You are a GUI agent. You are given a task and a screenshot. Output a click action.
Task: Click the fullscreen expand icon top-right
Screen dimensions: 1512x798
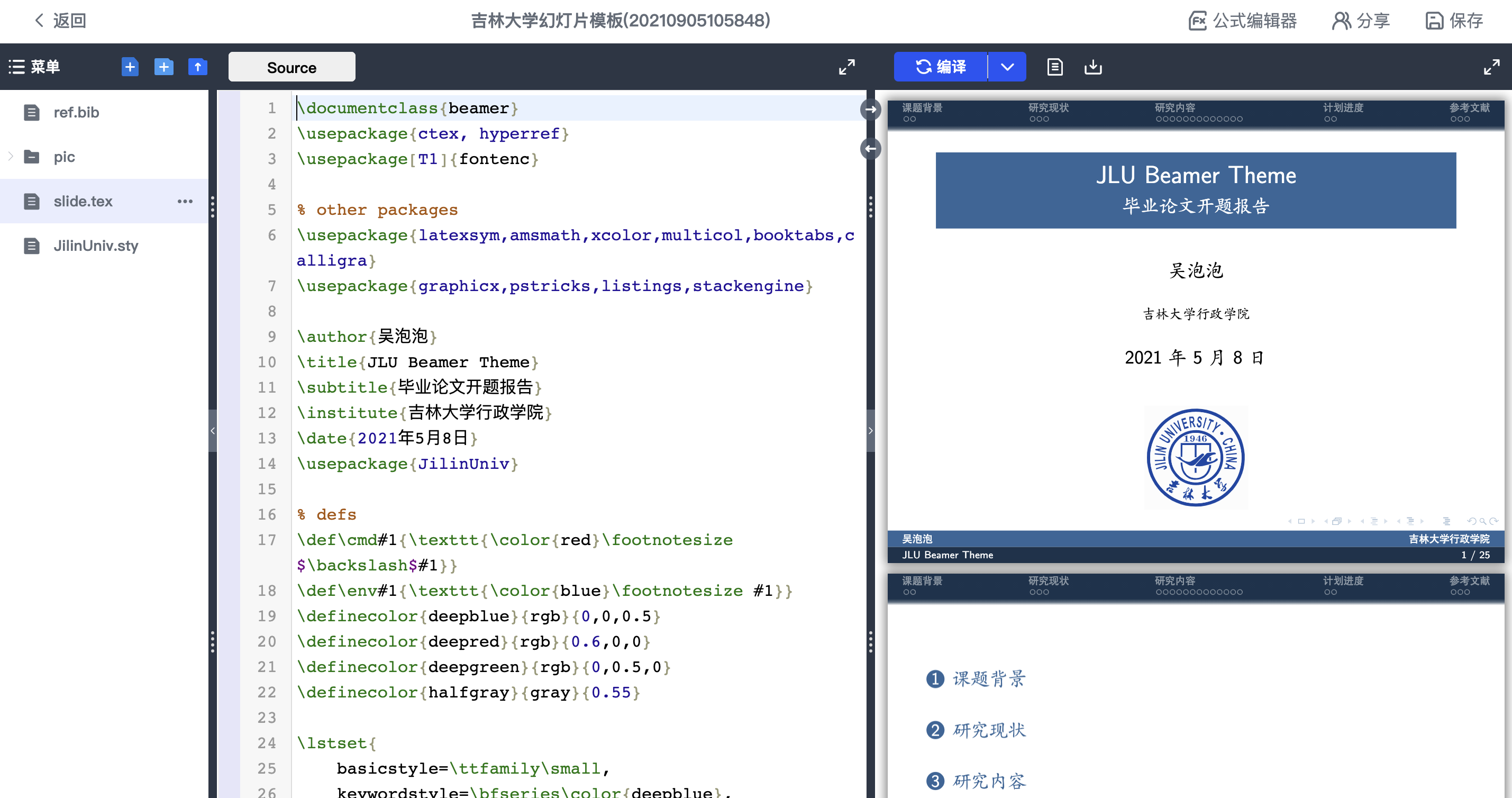[1491, 67]
